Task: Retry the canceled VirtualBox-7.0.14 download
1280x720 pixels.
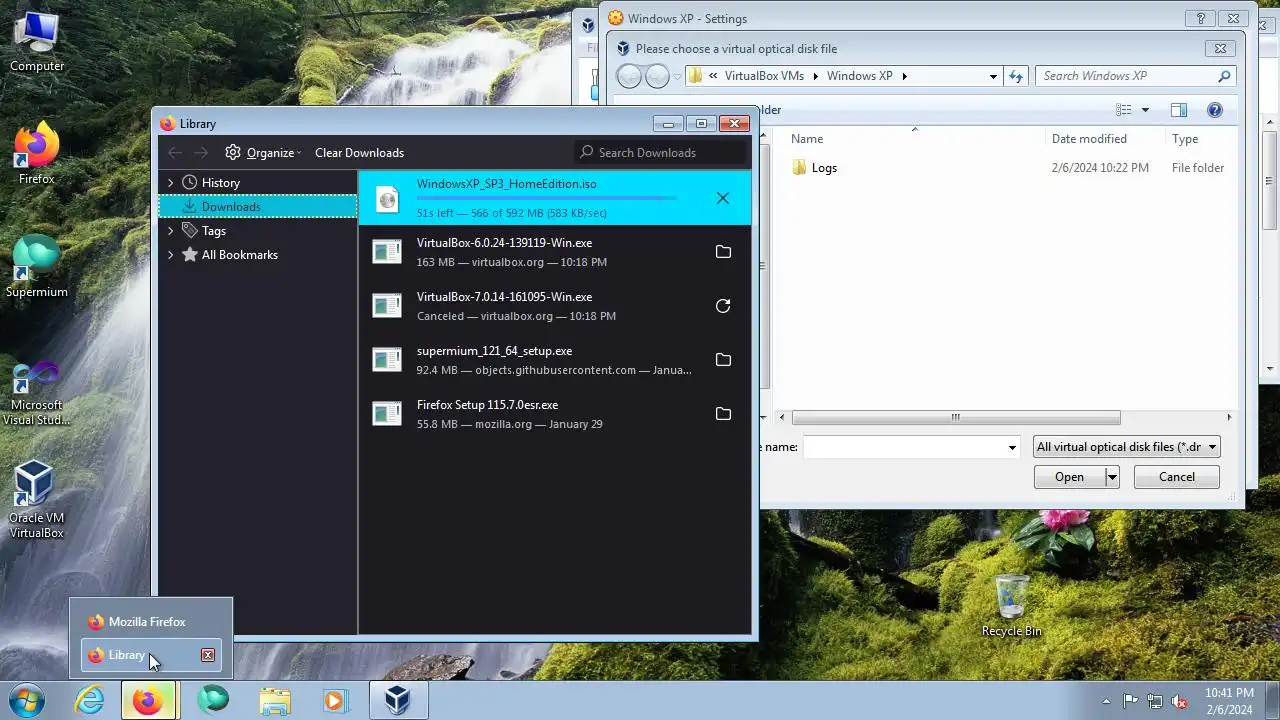Action: click(723, 306)
